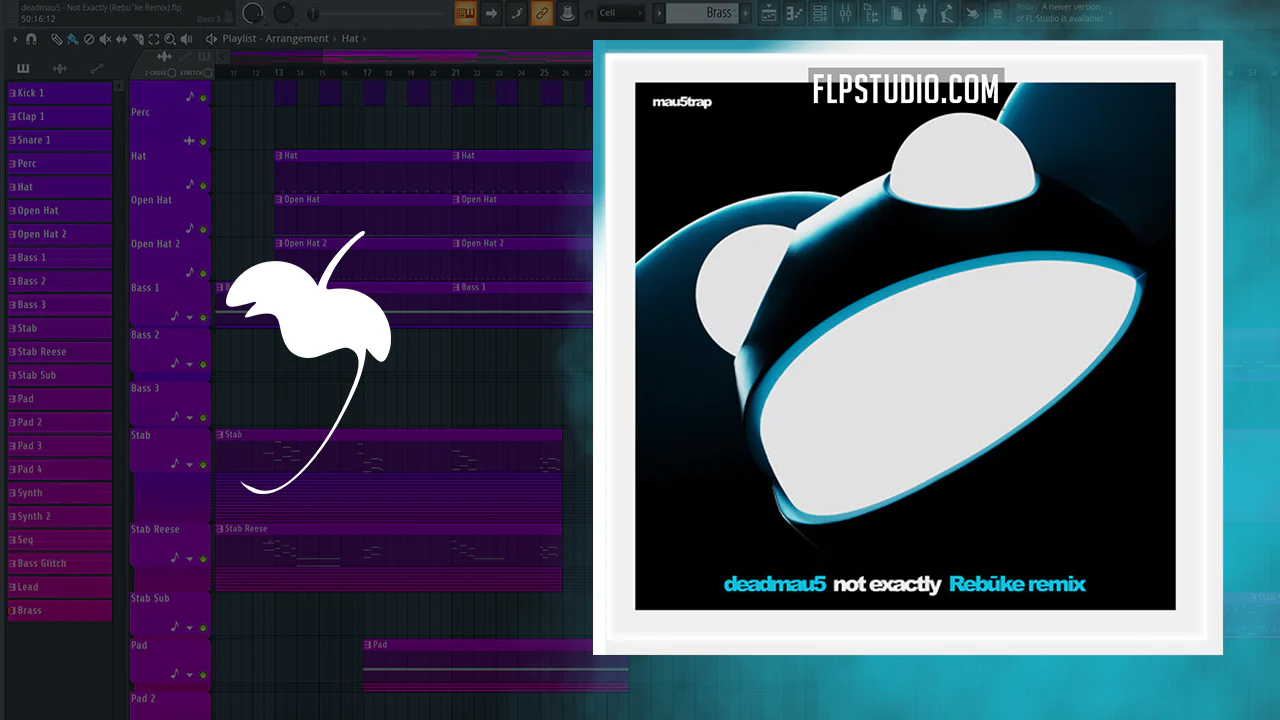Click the step editing stairs icon
Image resolution: width=1280 pixels, height=720 pixels.
coord(517,13)
